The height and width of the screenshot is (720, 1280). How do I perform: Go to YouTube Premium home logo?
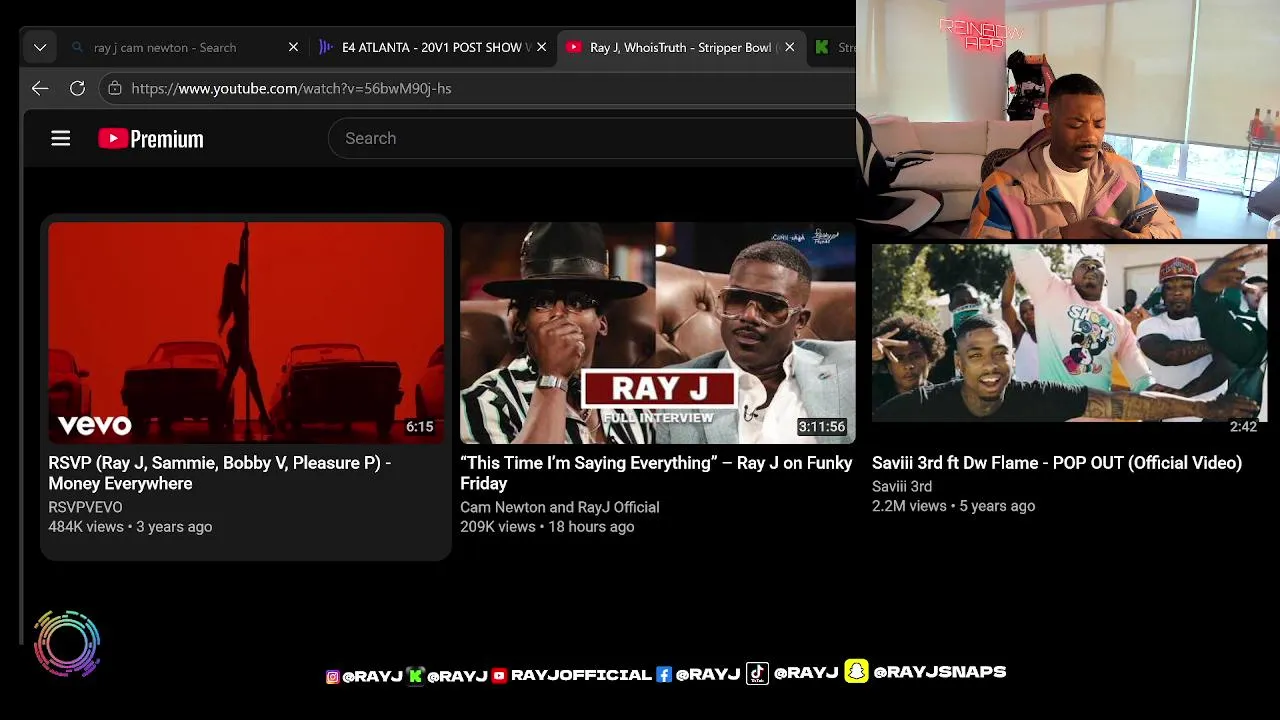tap(151, 138)
